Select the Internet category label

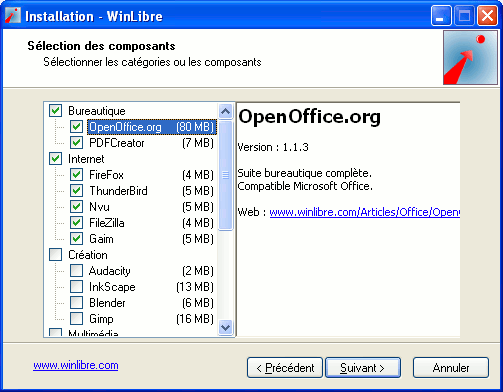click(86, 159)
